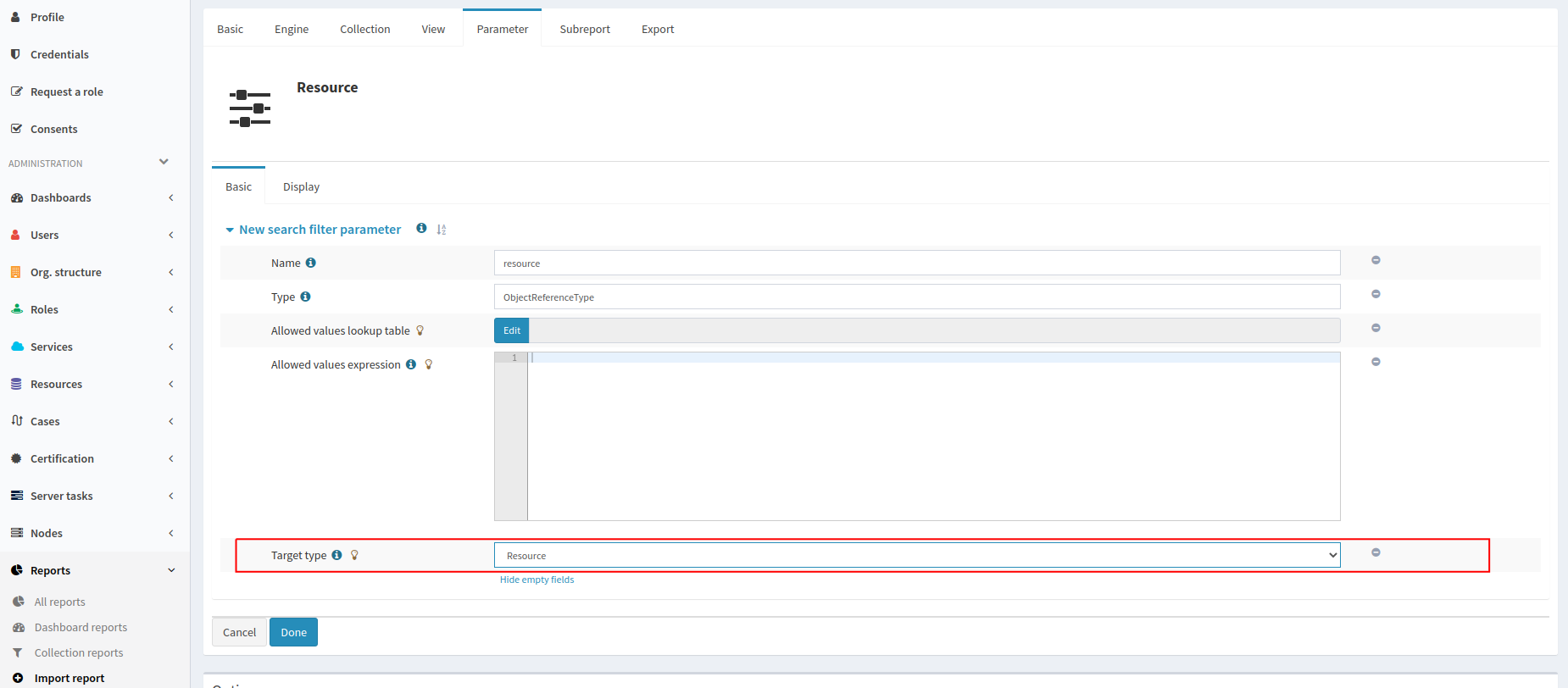Viewport: 1568px width, 688px height.
Task: Expand the Dashboards menu chevron
Action: [171, 197]
